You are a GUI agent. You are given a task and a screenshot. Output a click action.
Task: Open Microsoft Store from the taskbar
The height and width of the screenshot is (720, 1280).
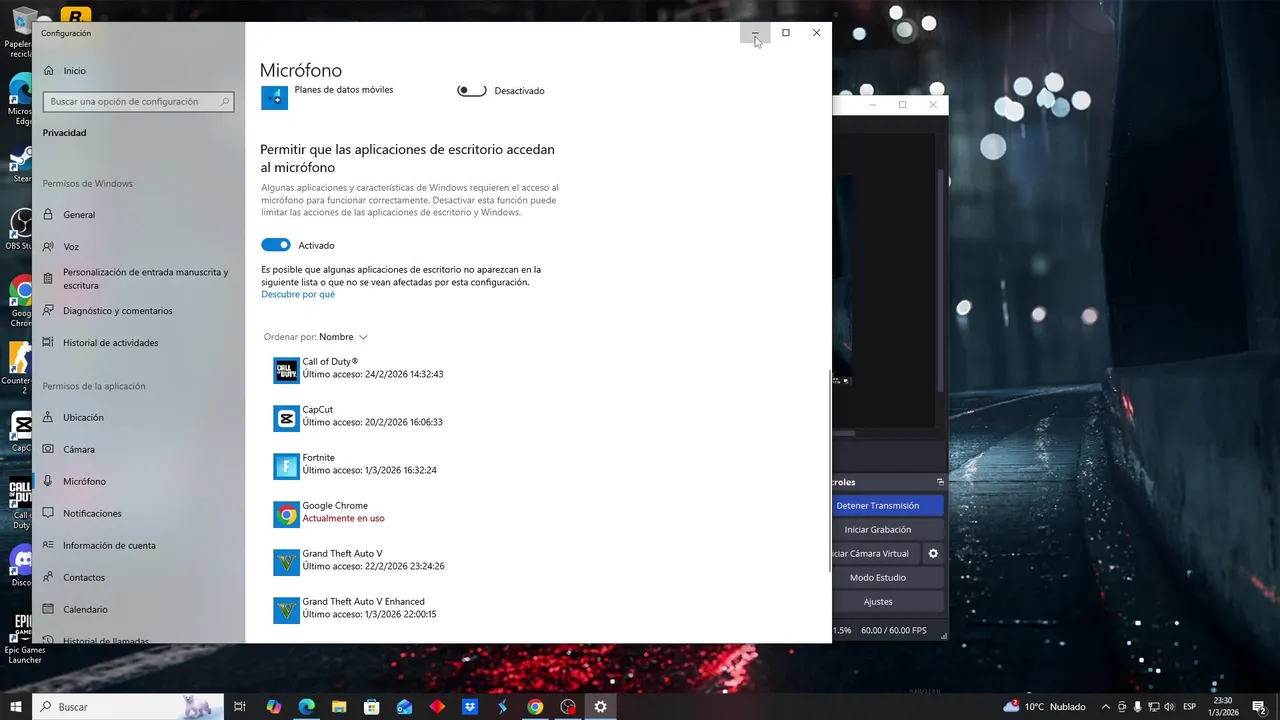coord(372,707)
